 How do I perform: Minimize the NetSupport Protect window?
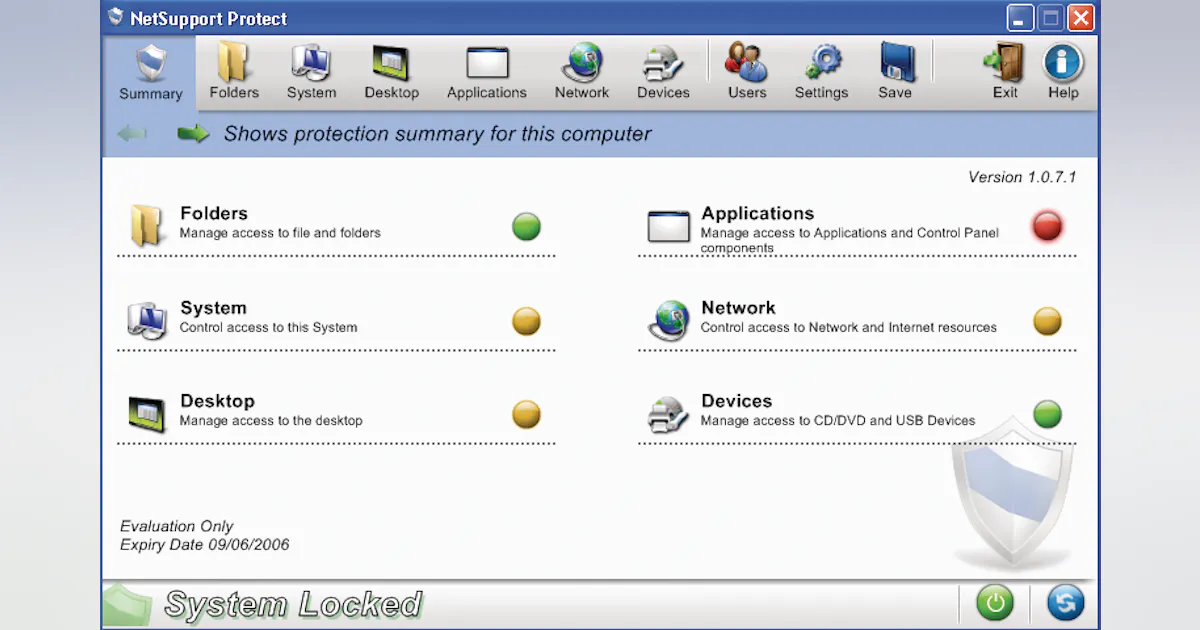[1020, 18]
